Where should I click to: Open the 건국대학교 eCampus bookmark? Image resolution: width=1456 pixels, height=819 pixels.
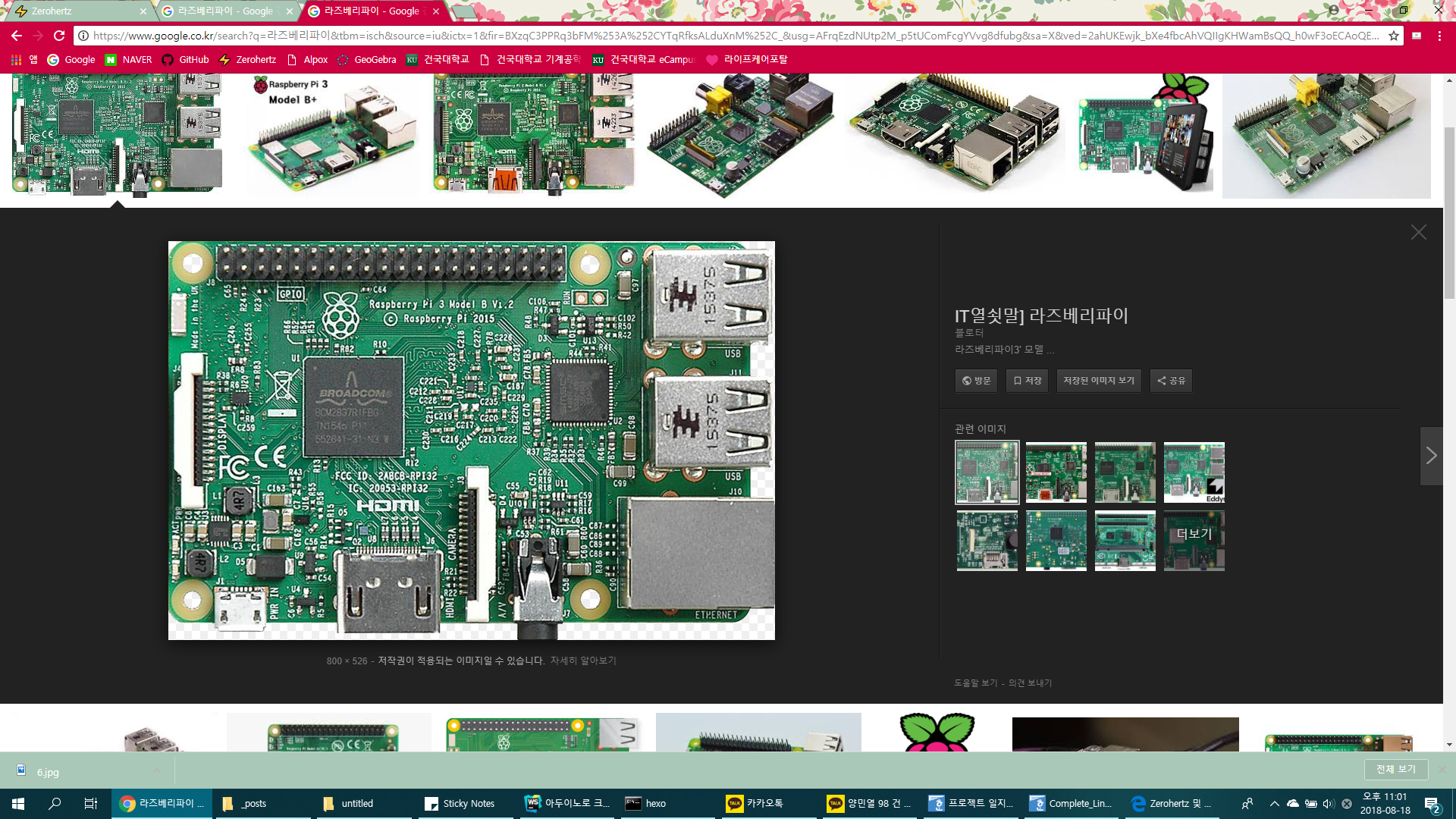[643, 59]
